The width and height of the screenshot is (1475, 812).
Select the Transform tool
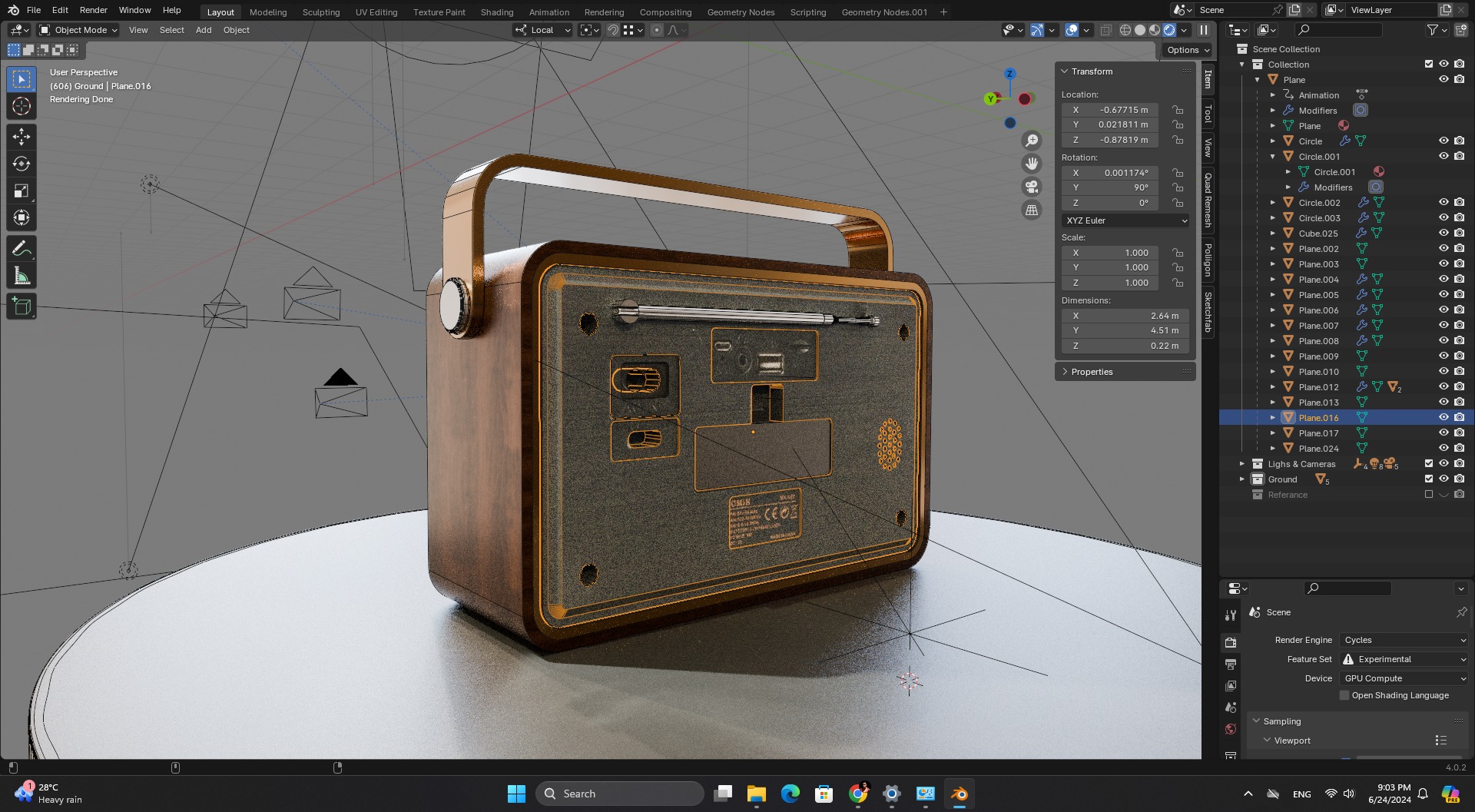(x=22, y=217)
